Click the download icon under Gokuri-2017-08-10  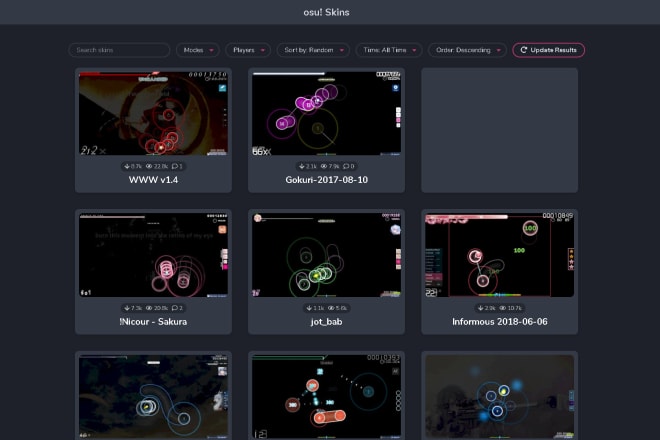coord(302,166)
